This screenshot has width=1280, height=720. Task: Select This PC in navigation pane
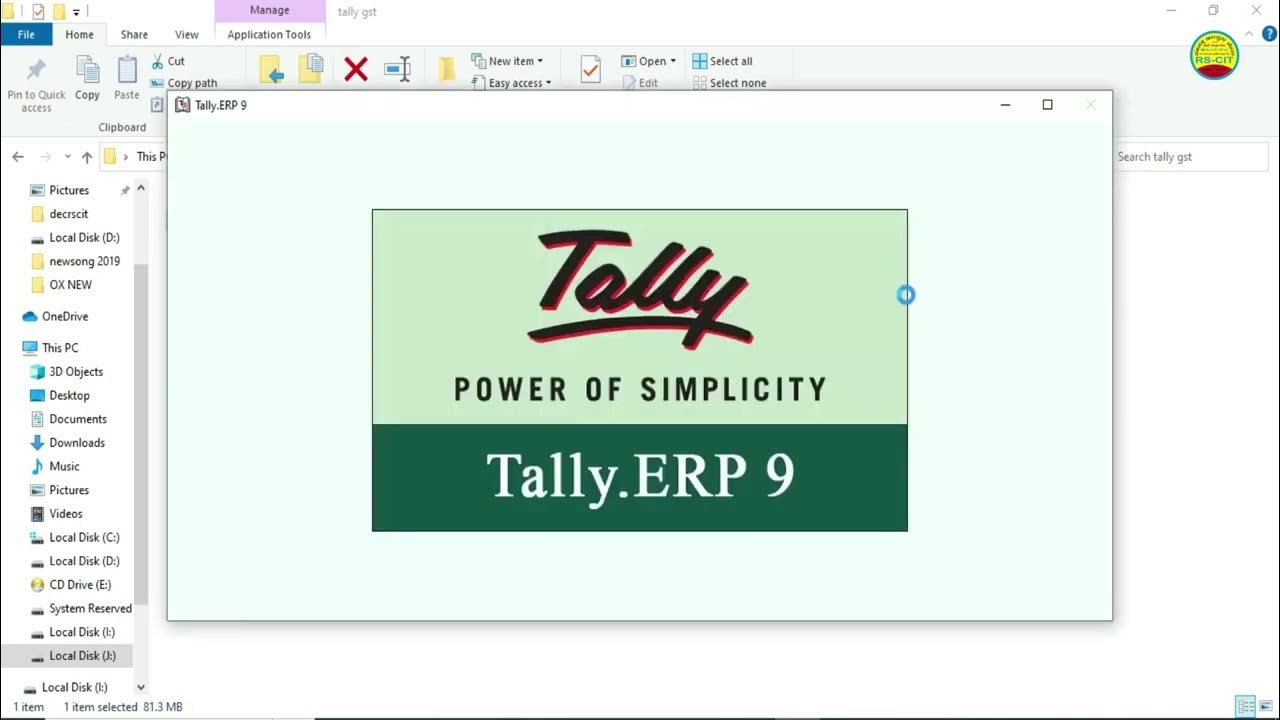tap(59, 348)
